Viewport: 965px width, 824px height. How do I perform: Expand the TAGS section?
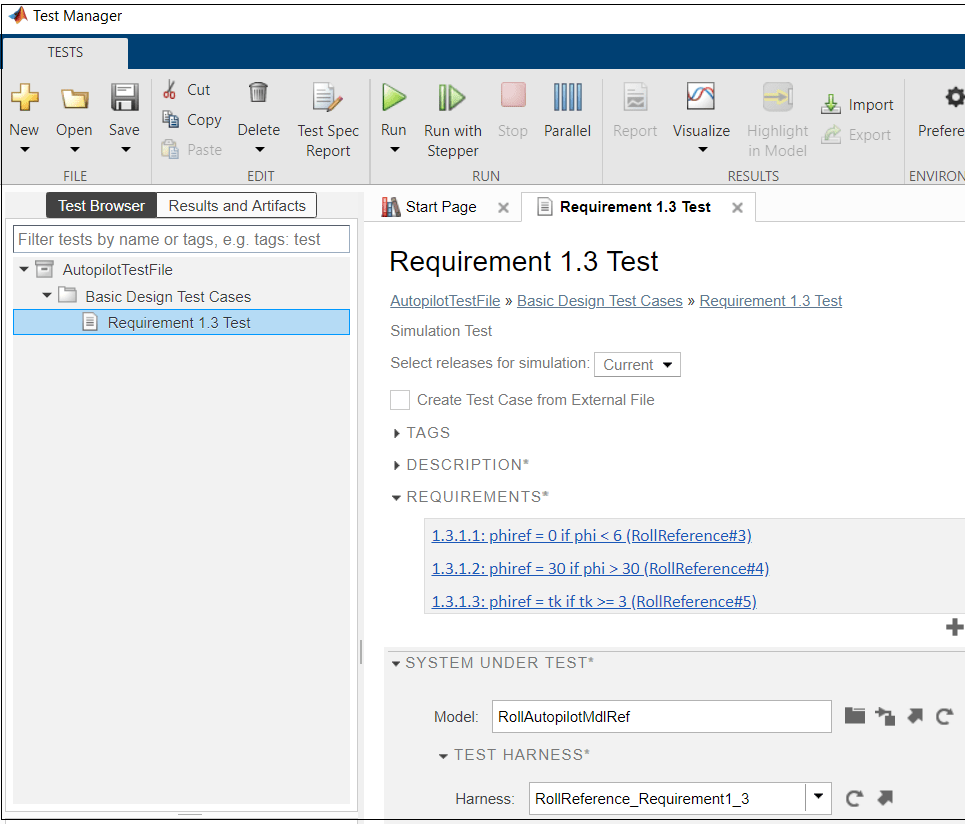pos(397,433)
